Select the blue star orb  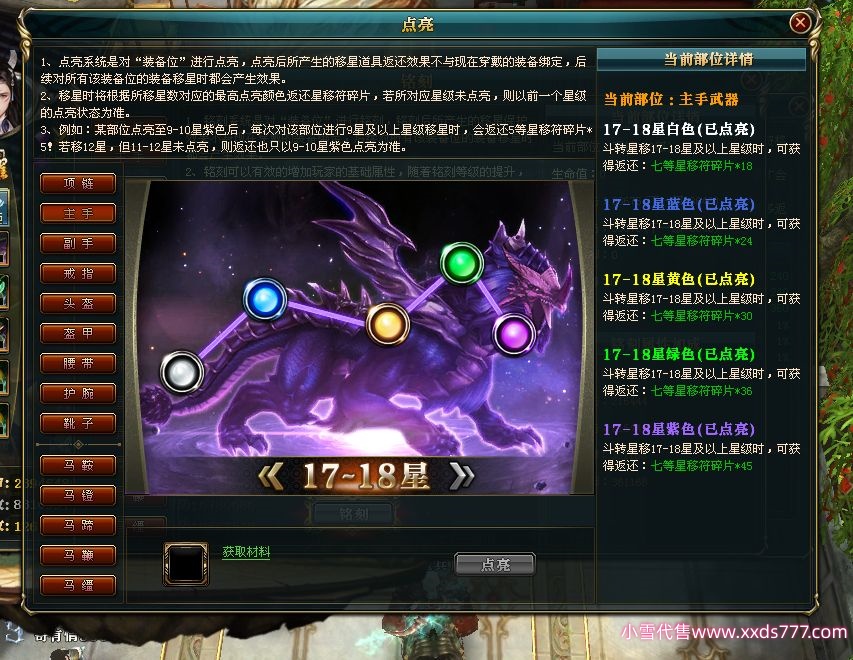pyautogui.click(x=265, y=299)
